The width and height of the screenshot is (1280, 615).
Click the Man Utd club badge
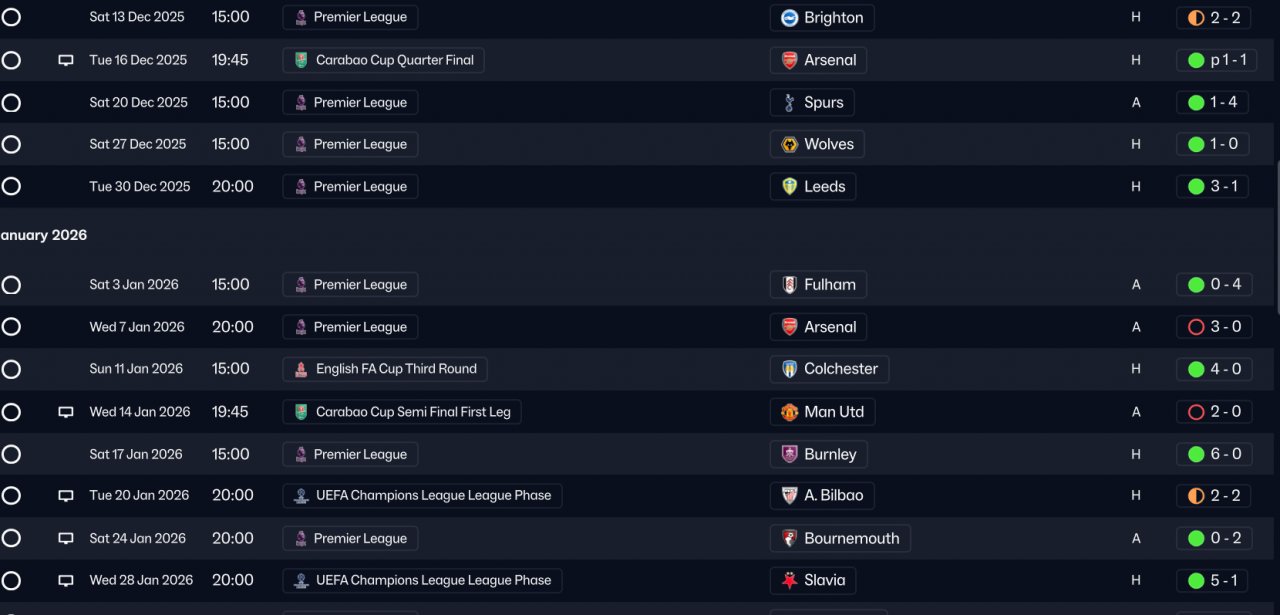(790, 412)
